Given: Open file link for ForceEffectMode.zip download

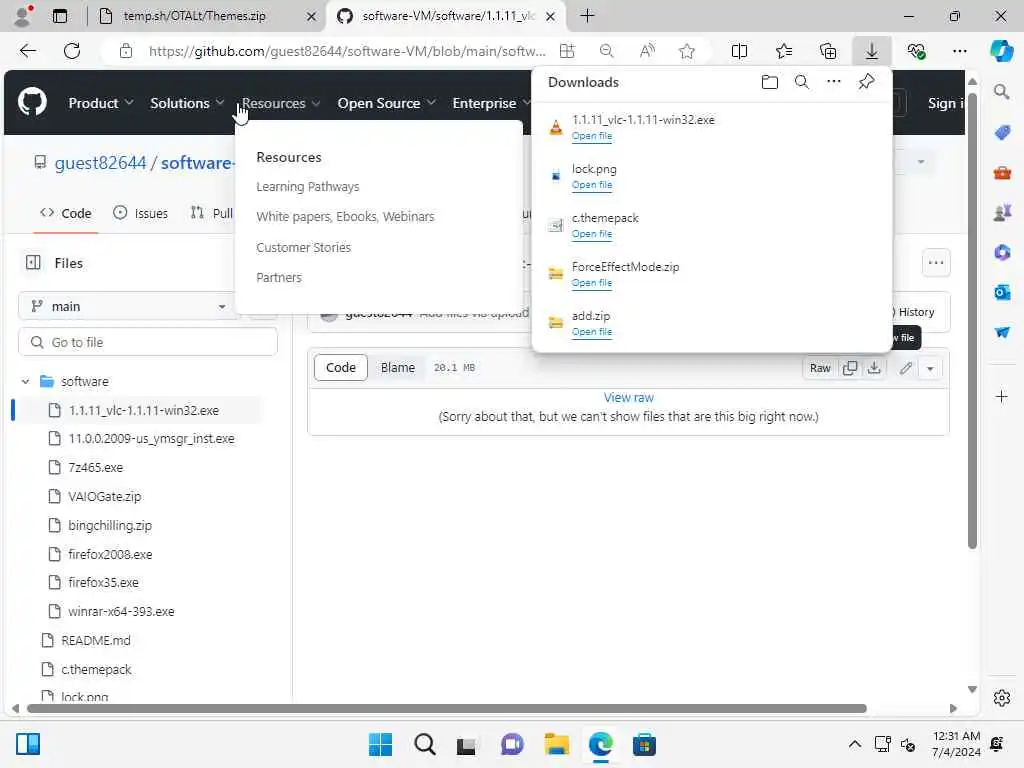Looking at the screenshot, I should pos(592,283).
